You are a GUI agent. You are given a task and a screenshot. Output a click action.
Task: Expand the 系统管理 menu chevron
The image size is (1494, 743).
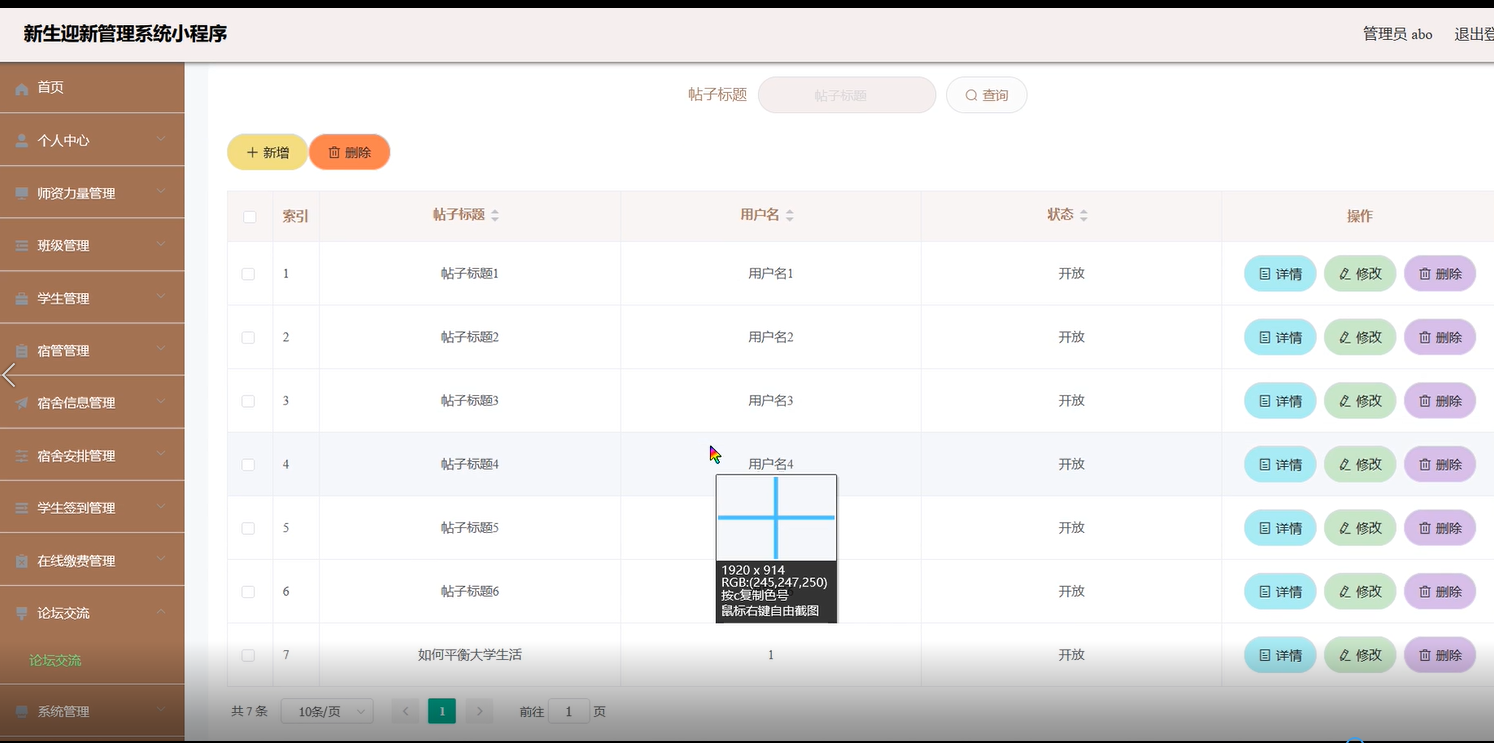[x=162, y=710]
